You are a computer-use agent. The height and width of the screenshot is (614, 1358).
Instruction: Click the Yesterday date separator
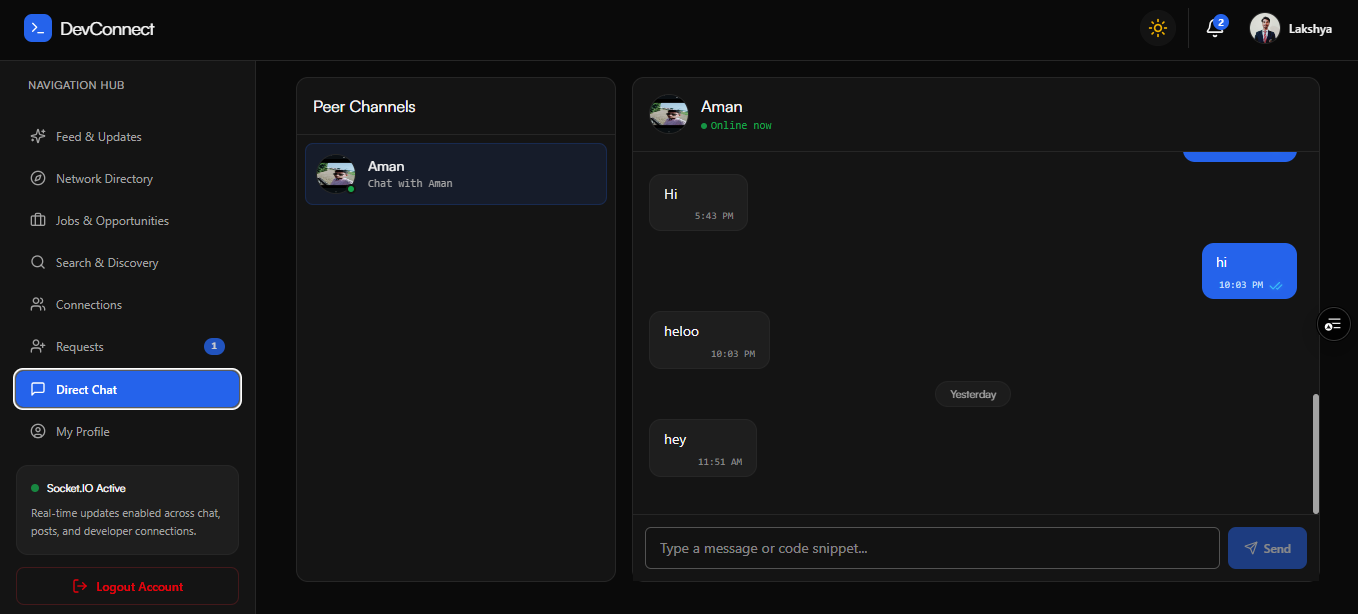[973, 394]
